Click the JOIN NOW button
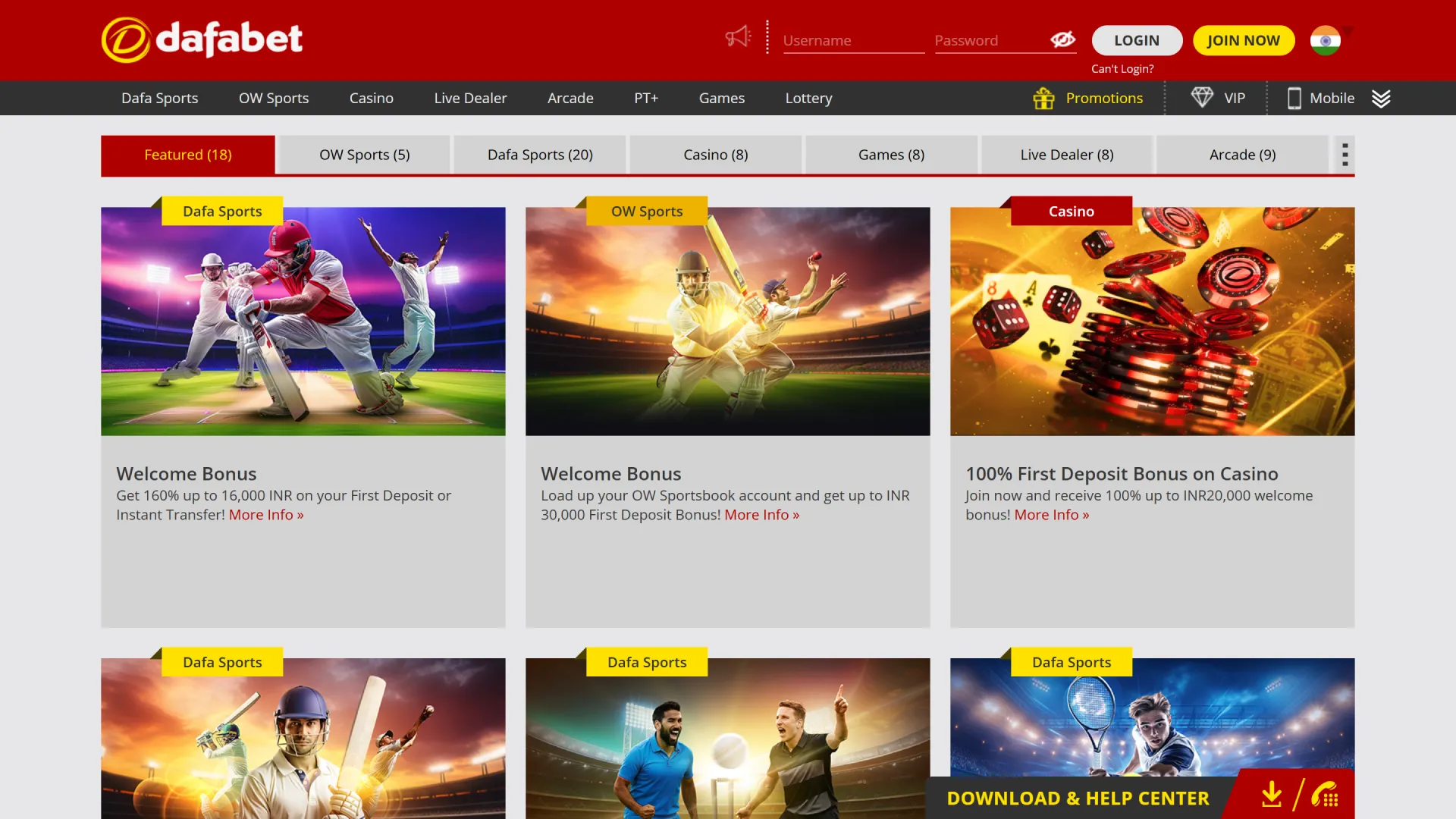This screenshot has width=1456, height=819. tap(1244, 40)
